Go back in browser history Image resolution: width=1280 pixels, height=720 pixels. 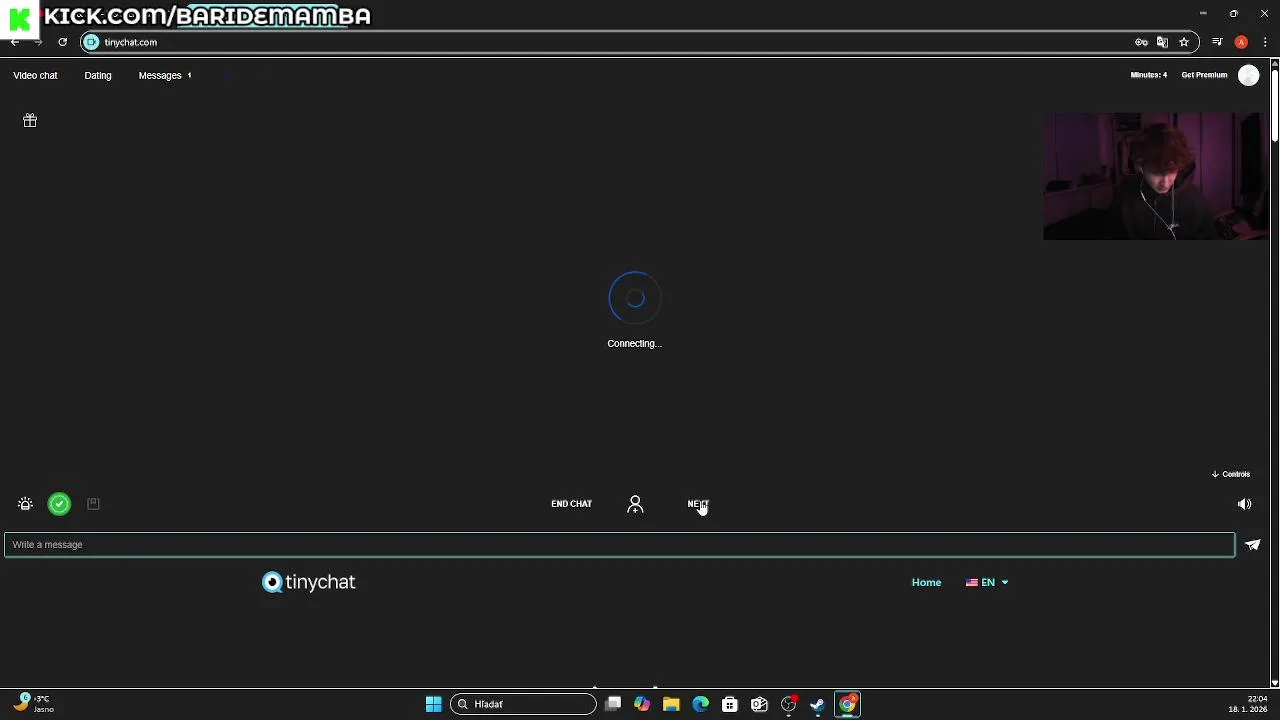pyautogui.click(x=14, y=42)
